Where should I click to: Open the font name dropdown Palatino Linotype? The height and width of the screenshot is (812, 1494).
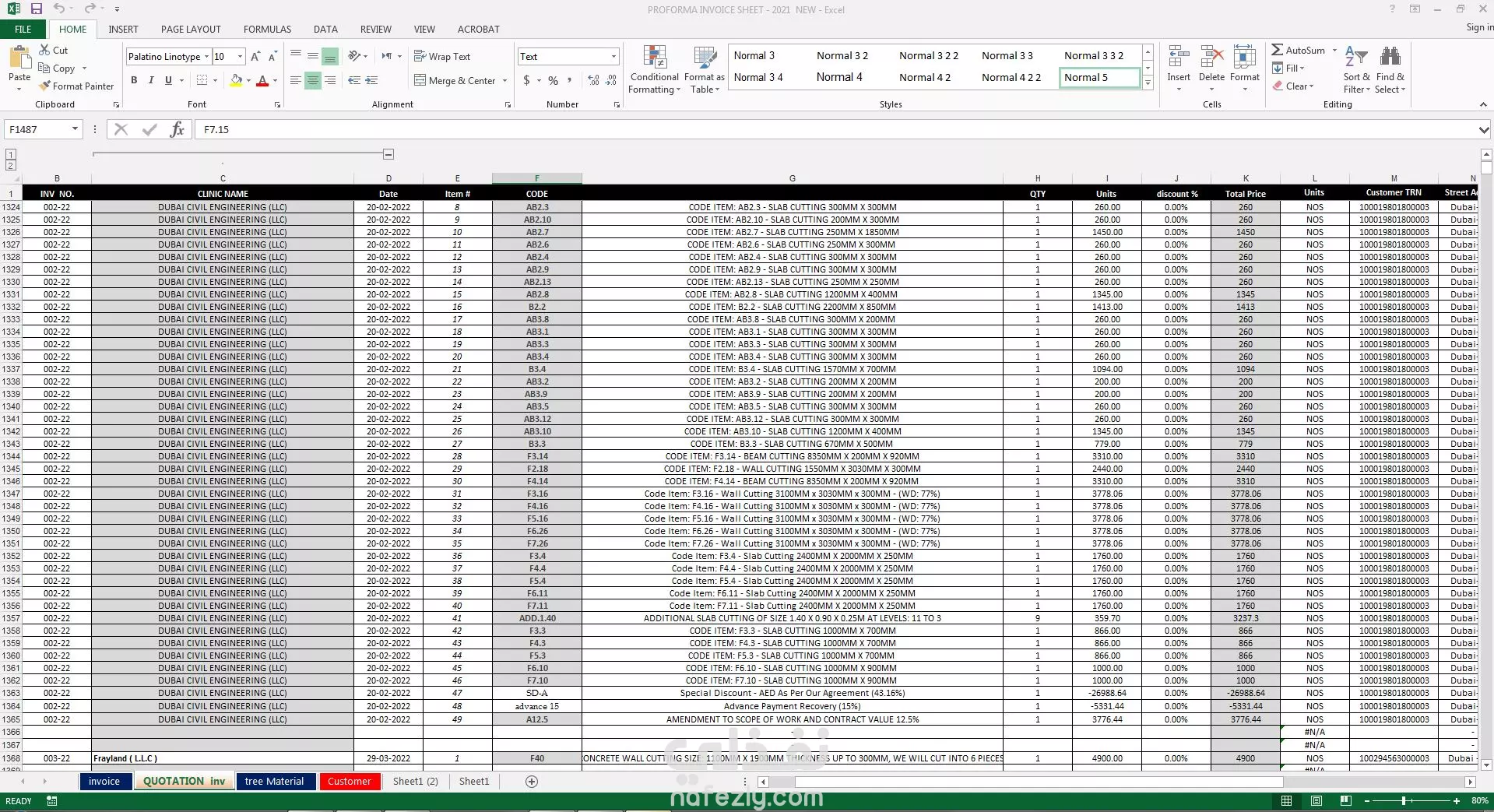(207, 57)
